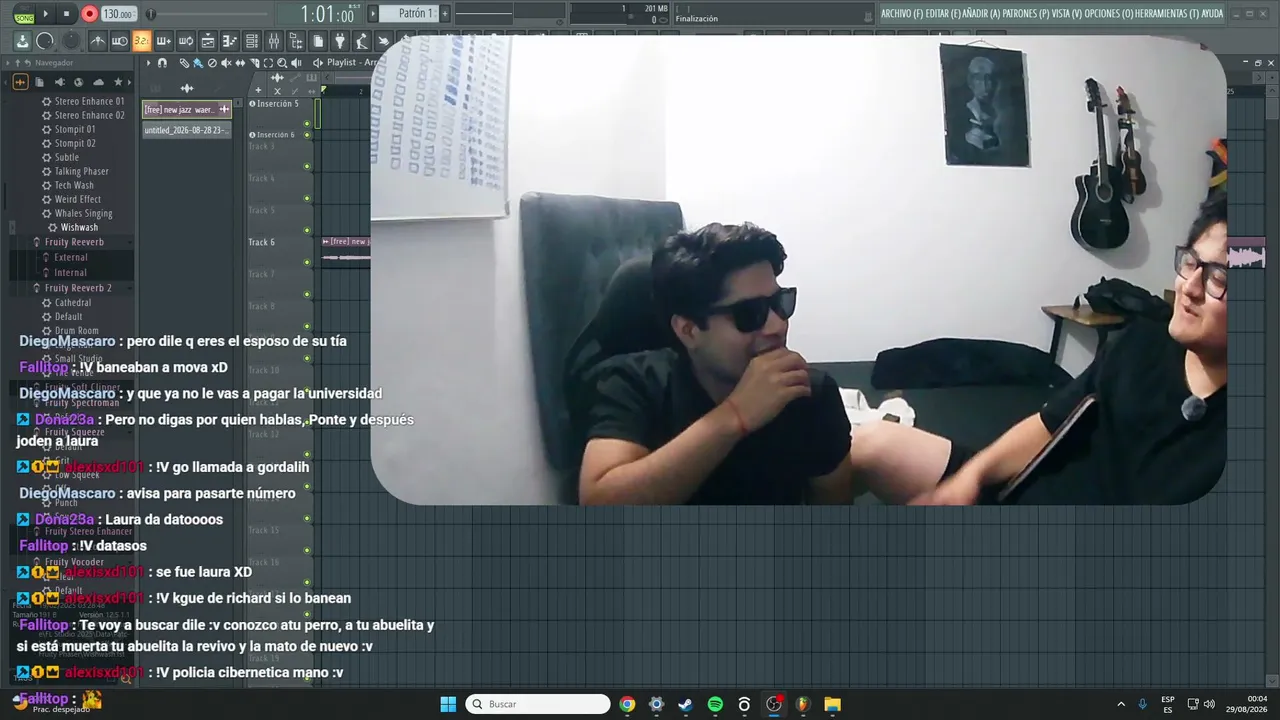Screen dimensions: 1280x720
Task: Click the arrow left of Patrón 1
Action: (373, 14)
